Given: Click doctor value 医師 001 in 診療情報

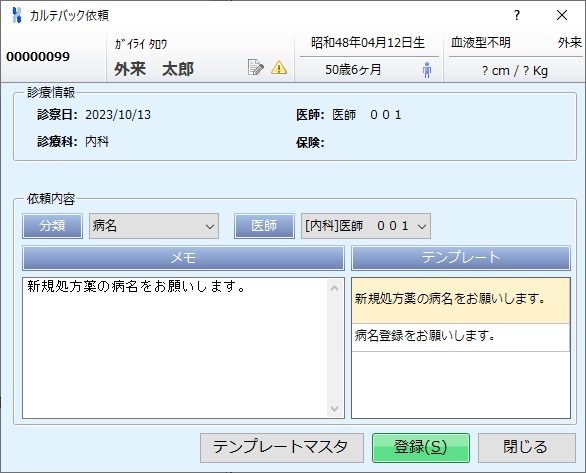Looking at the screenshot, I should pos(367,115).
